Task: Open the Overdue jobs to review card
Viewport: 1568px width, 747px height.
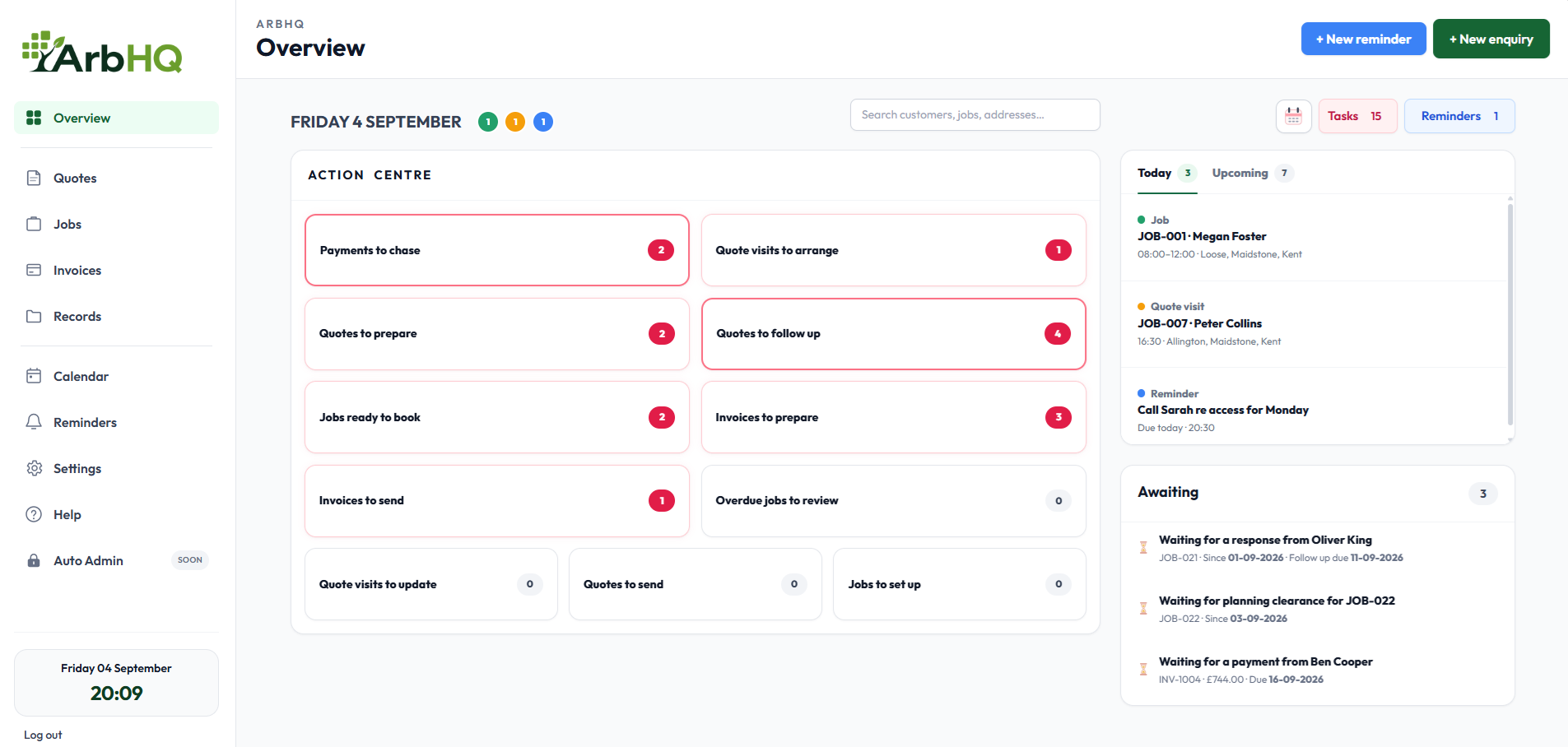Action: coord(894,500)
